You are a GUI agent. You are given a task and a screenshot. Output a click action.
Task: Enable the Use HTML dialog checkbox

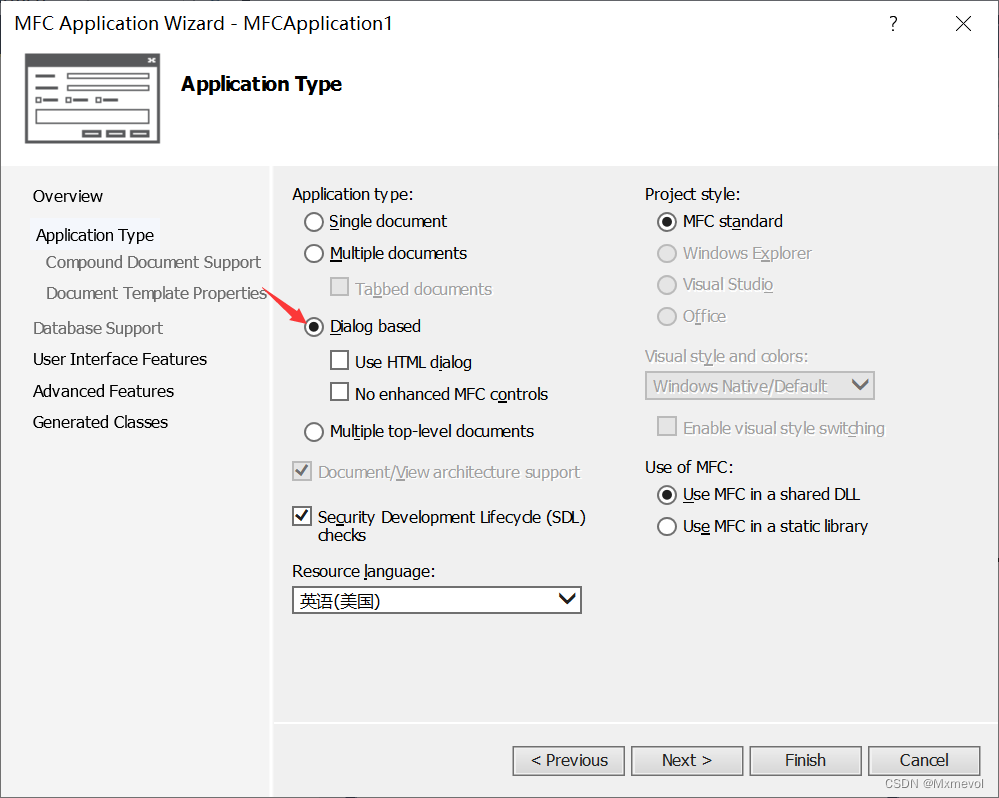340,360
